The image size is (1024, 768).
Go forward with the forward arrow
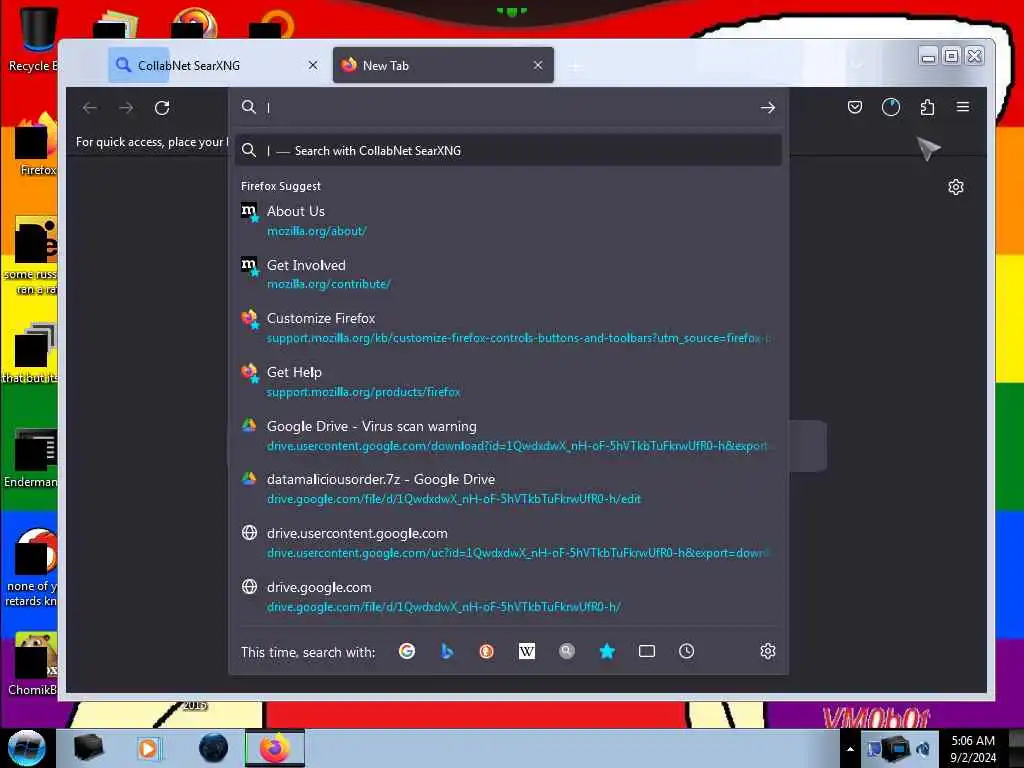[x=126, y=108]
